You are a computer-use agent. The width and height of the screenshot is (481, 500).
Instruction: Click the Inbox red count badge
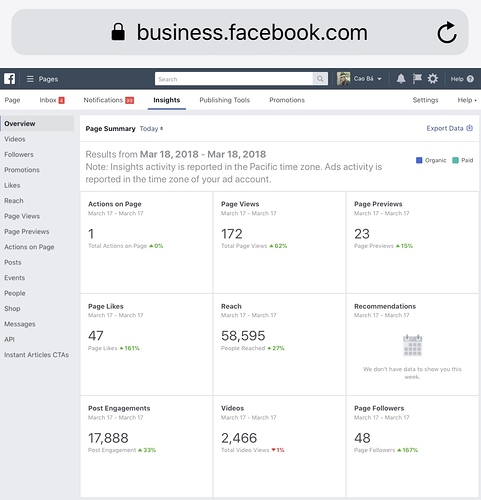point(62,100)
